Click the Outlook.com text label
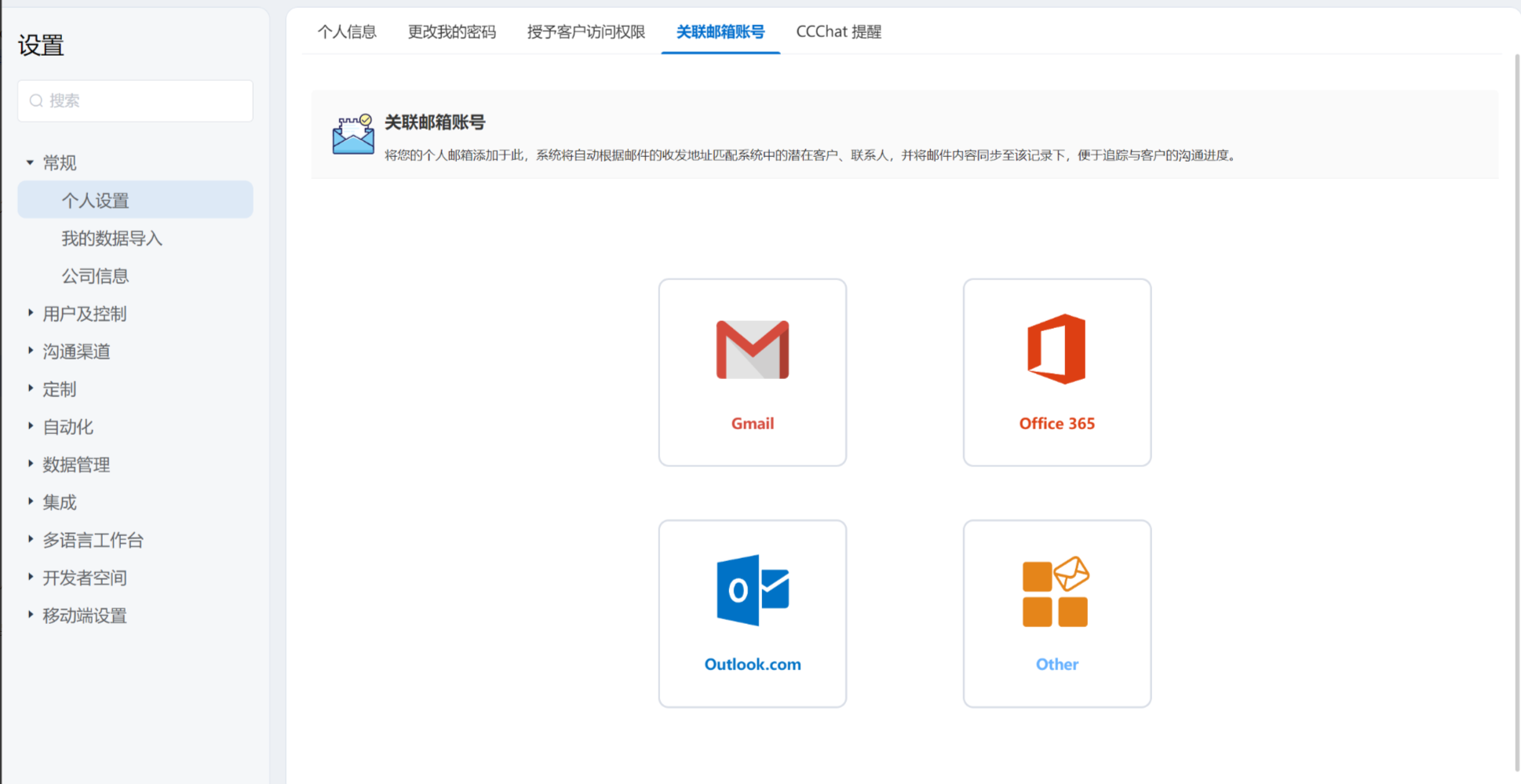This screenshot has width=1521, height=784. [752, 664]
